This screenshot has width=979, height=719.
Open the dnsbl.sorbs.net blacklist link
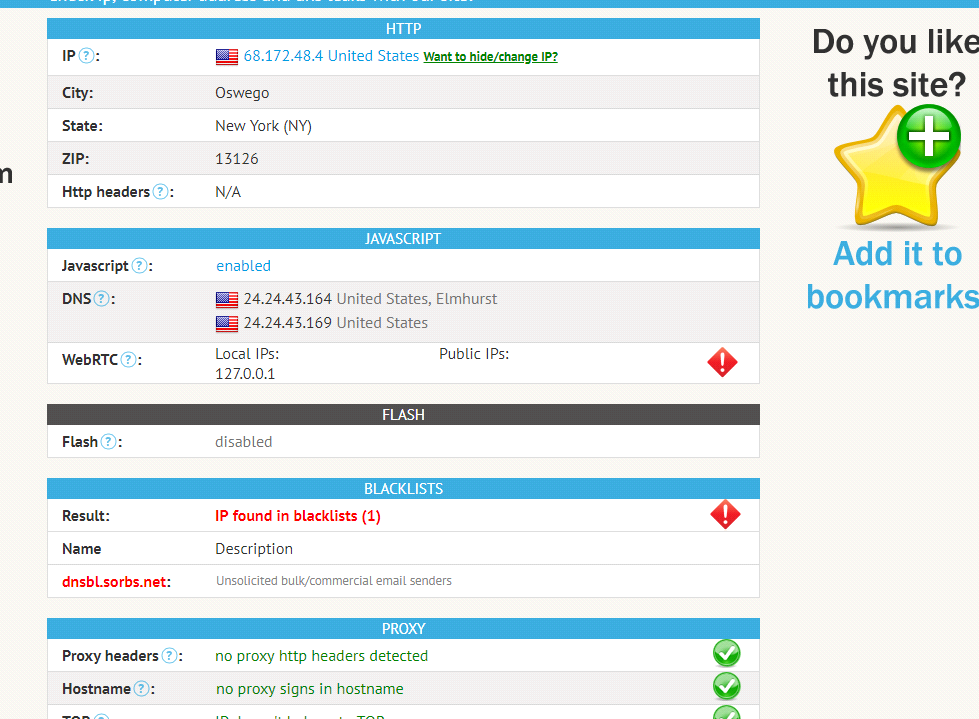point(115,582)
